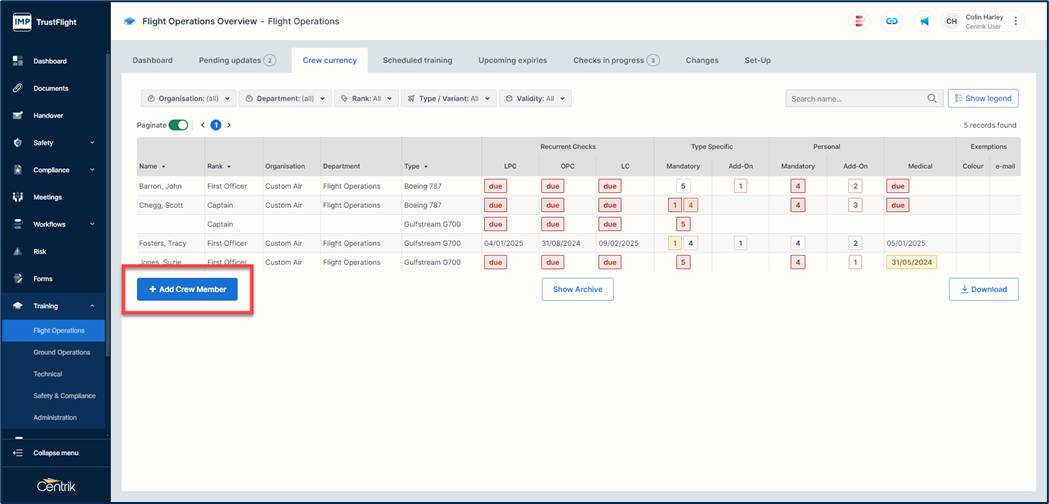Image resolution: width=1049 pixels, height=504 pixels.
Task: Click Jones, Suzie's Medical 31/05/2024 badge
Action: tap(911, 262)
